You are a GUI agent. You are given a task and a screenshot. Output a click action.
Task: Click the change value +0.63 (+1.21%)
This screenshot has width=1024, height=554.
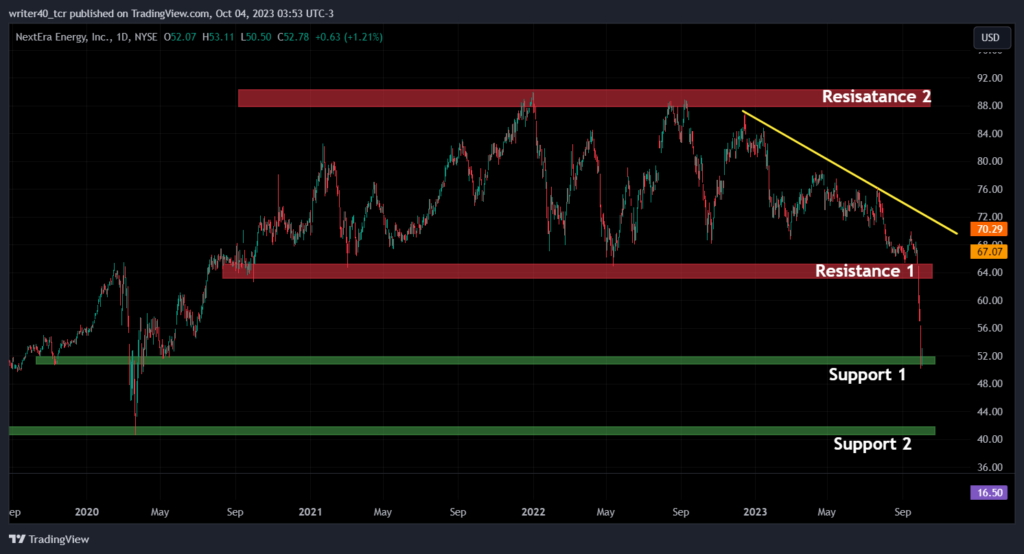tap(349, 37)
